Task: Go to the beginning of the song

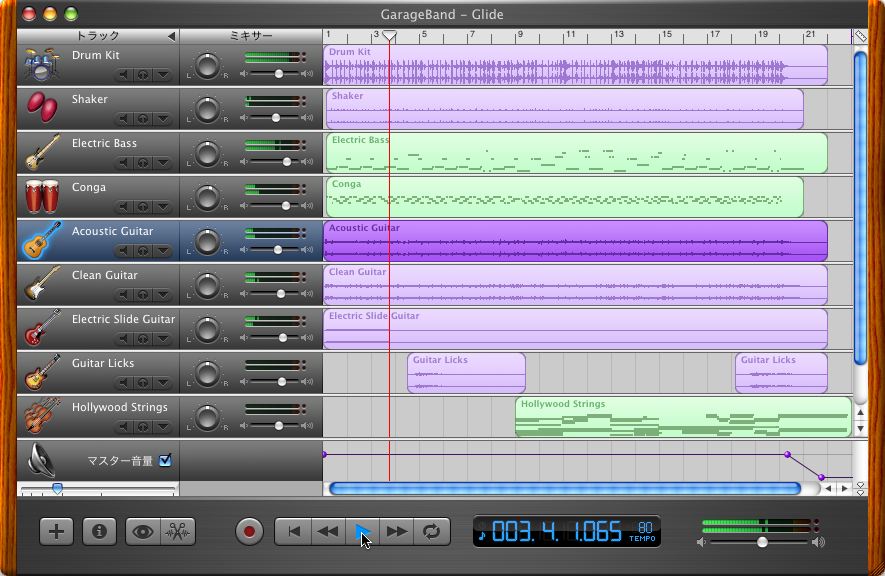Action: [293, 531]
